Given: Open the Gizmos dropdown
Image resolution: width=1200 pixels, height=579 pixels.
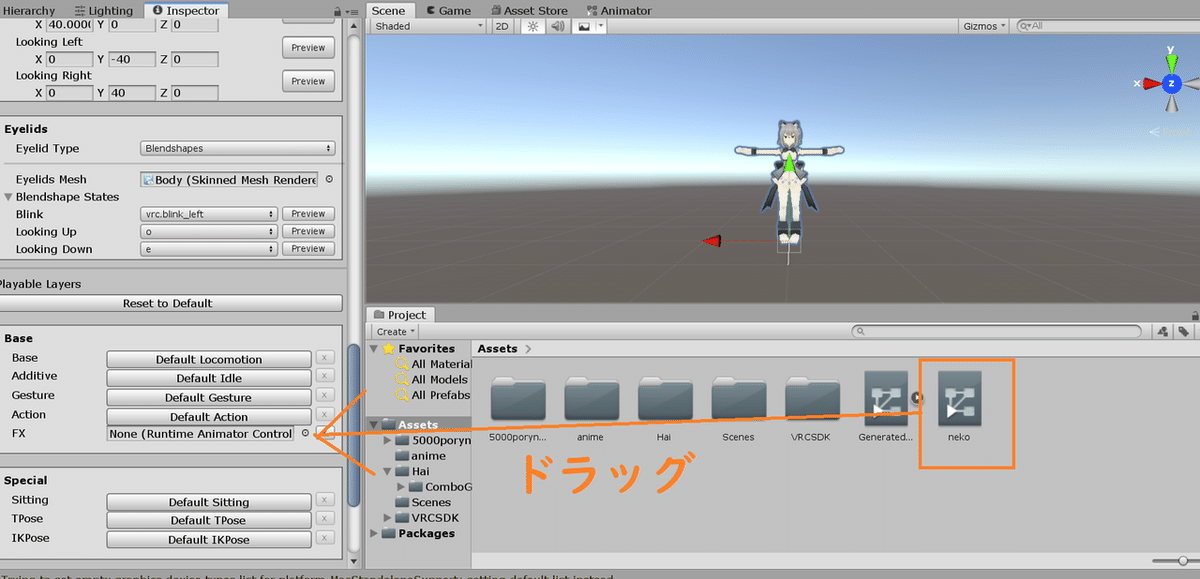Looking at the screenshot, I should click(984, 26).
